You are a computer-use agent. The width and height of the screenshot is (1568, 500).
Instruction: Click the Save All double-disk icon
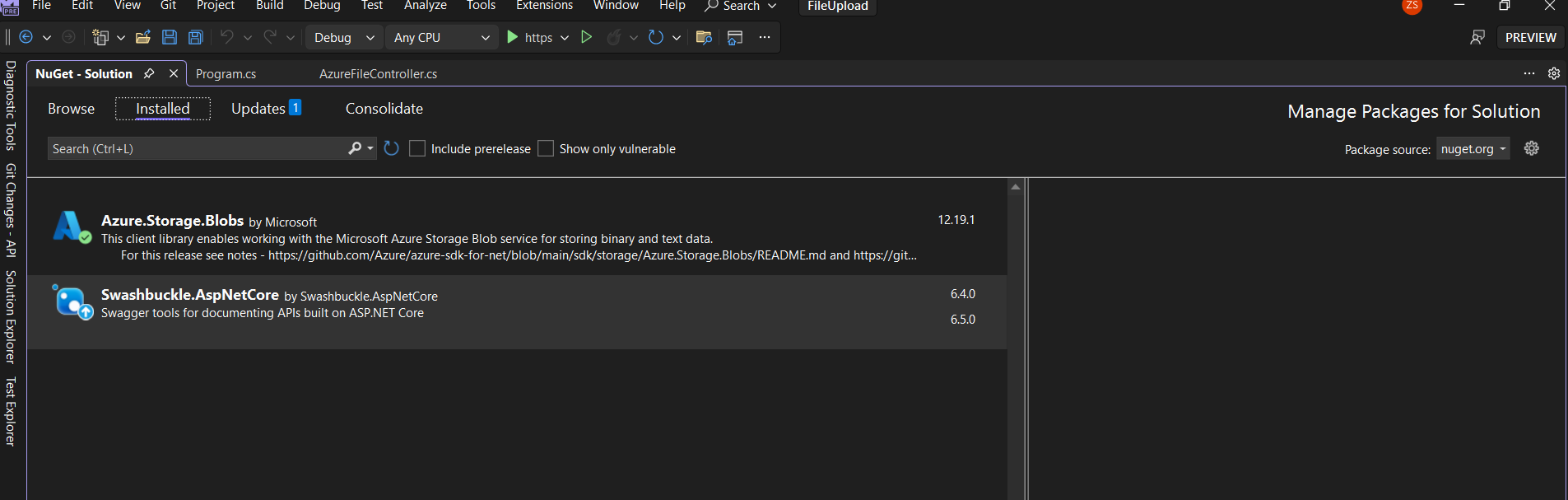196,37
